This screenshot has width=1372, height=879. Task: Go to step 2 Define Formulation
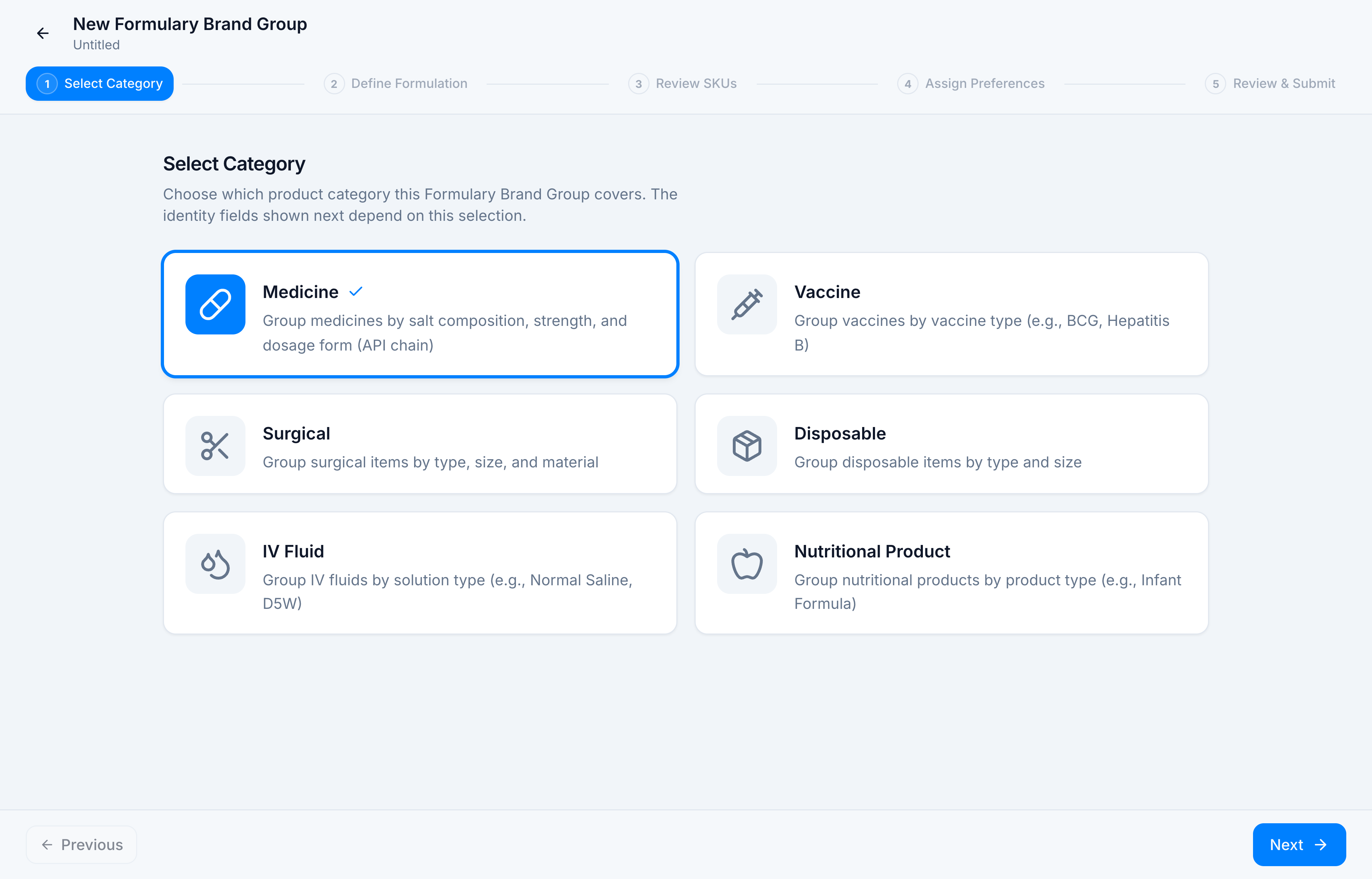(396, 83)
